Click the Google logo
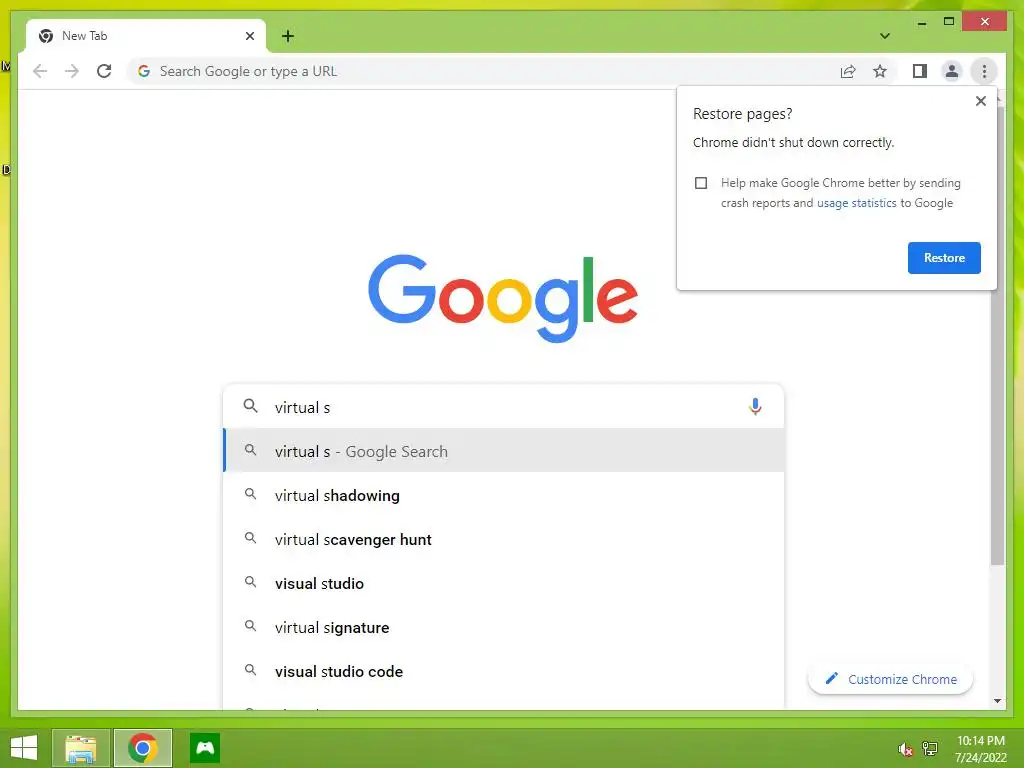The width and height of the screenshot is (1024, 768). pyautogui.click(x=503, y=298)
